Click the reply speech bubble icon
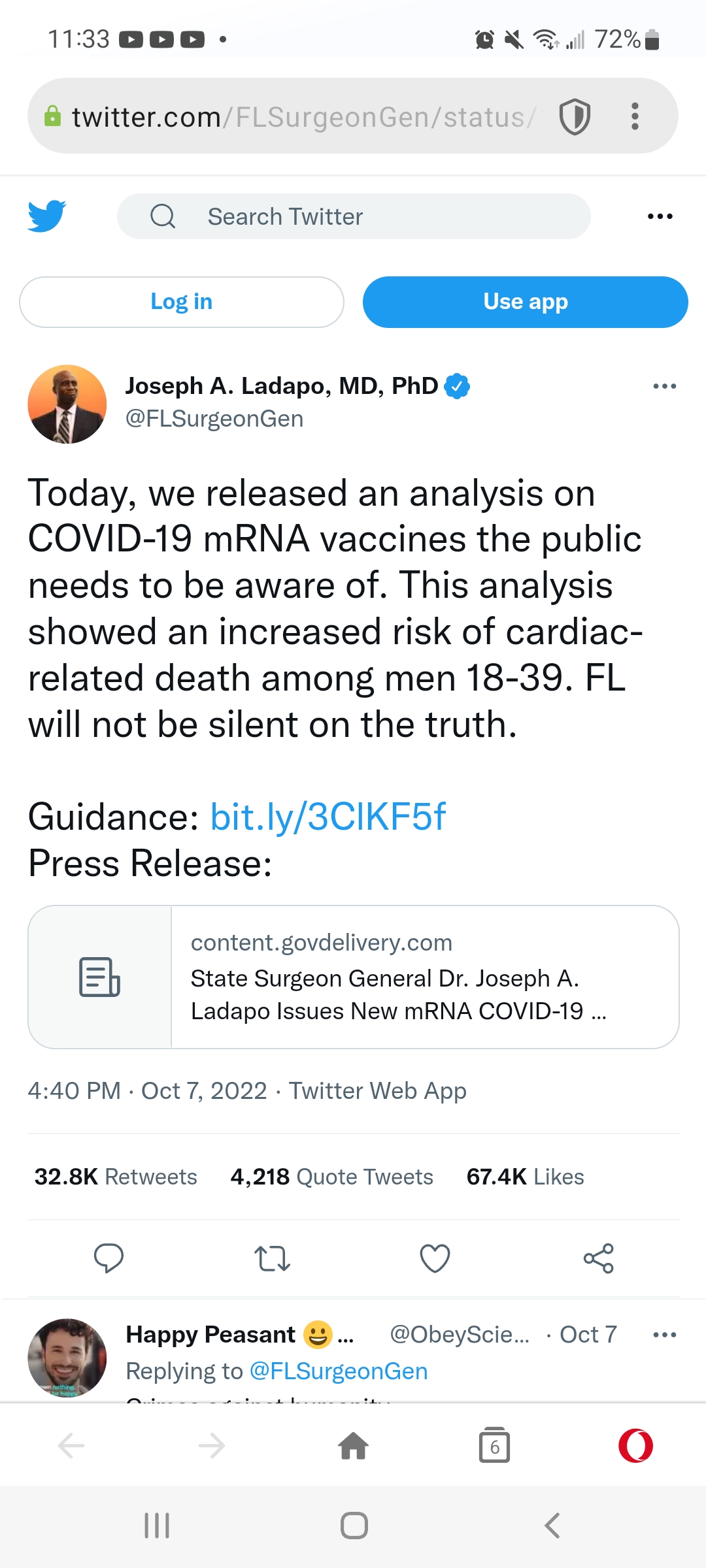Image resolution: width=706 pixels, height=1568 pixels. (109, 1258)
